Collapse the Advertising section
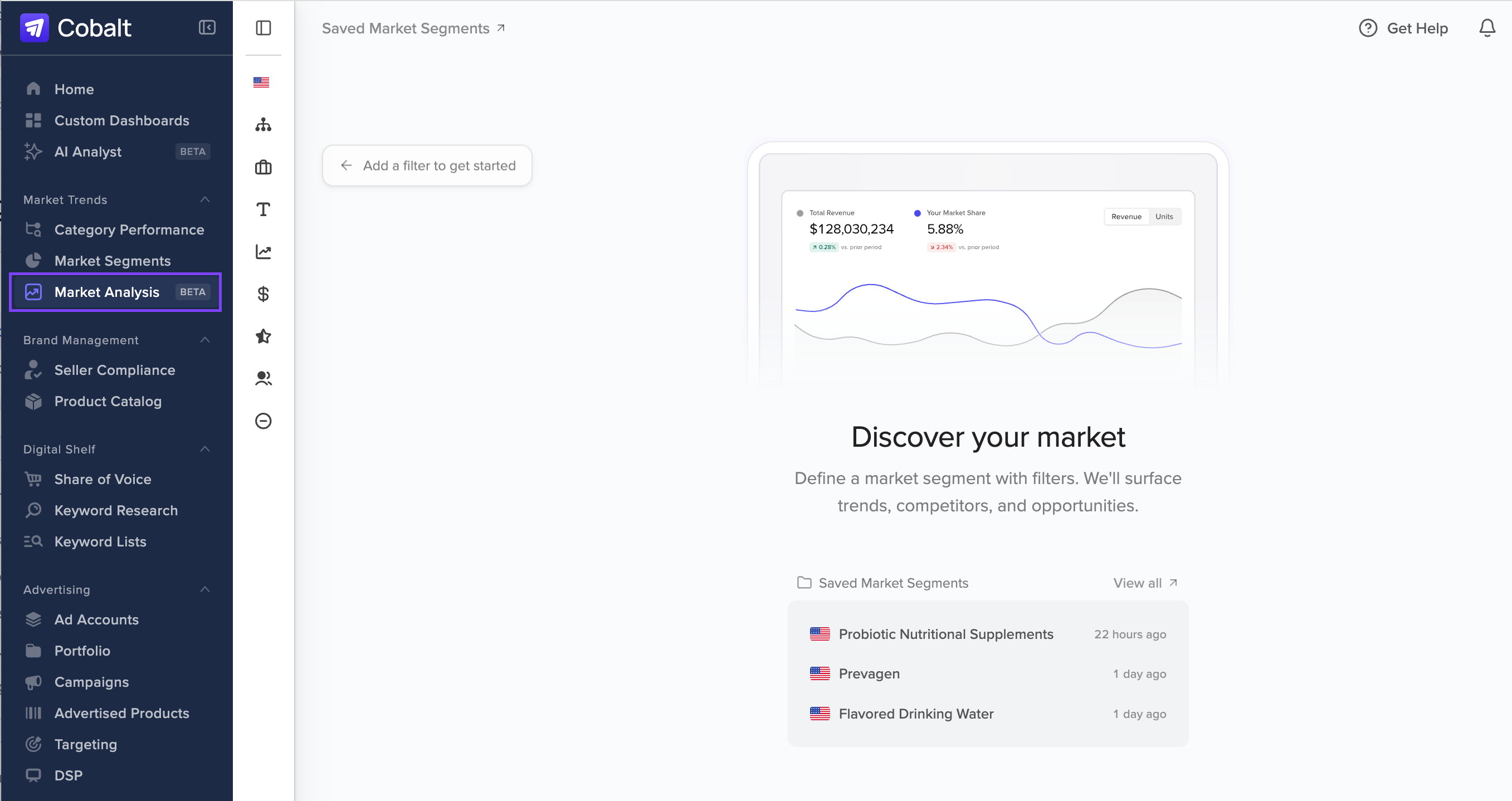 pyautogui.click(x=205, y=589)
